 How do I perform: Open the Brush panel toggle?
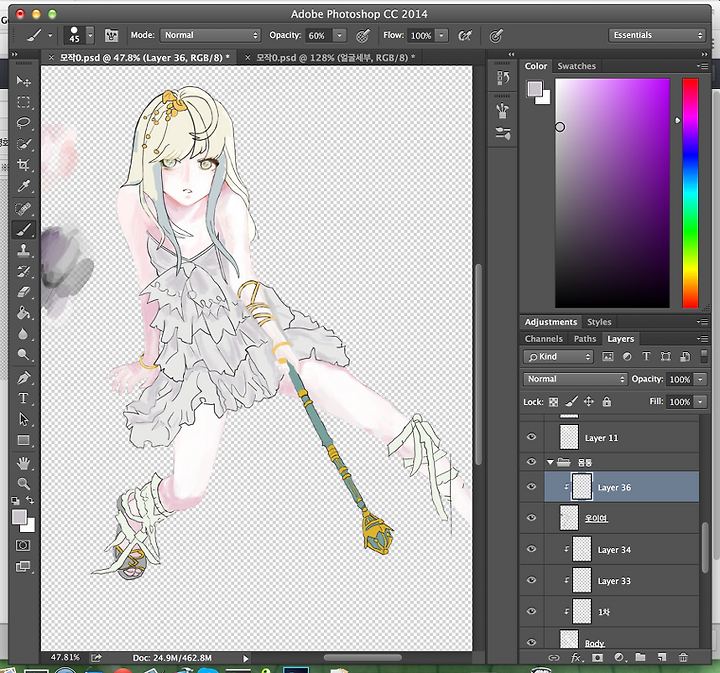tap(111, 35)
